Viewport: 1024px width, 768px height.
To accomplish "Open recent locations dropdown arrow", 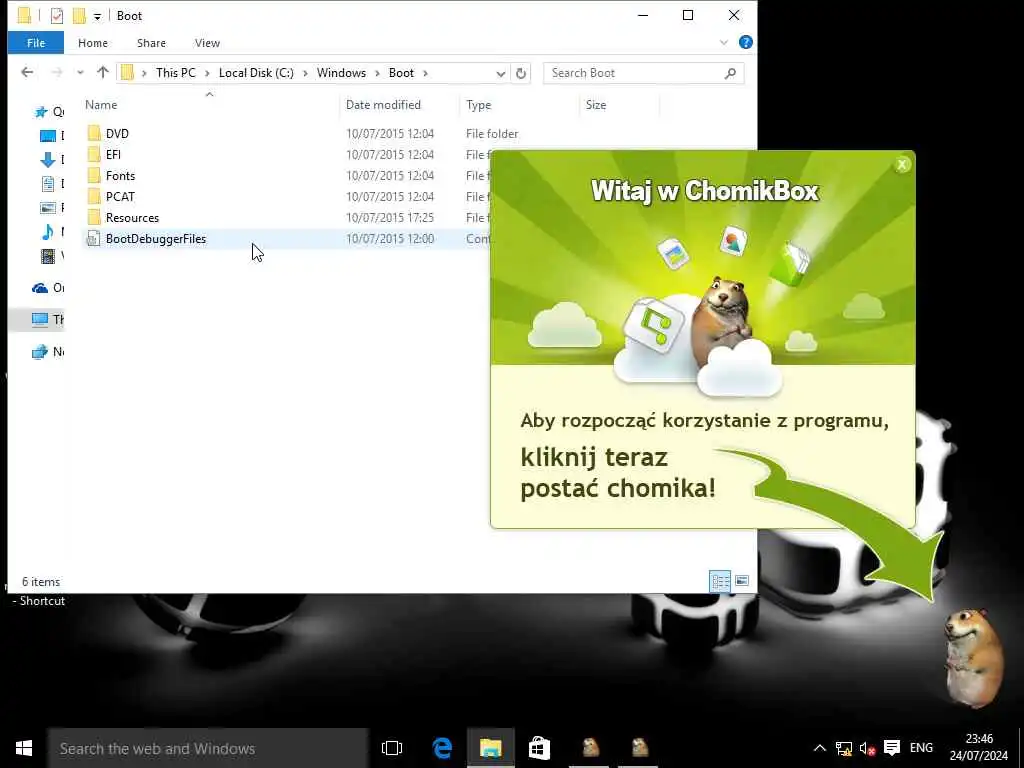I will click(80, 72).
